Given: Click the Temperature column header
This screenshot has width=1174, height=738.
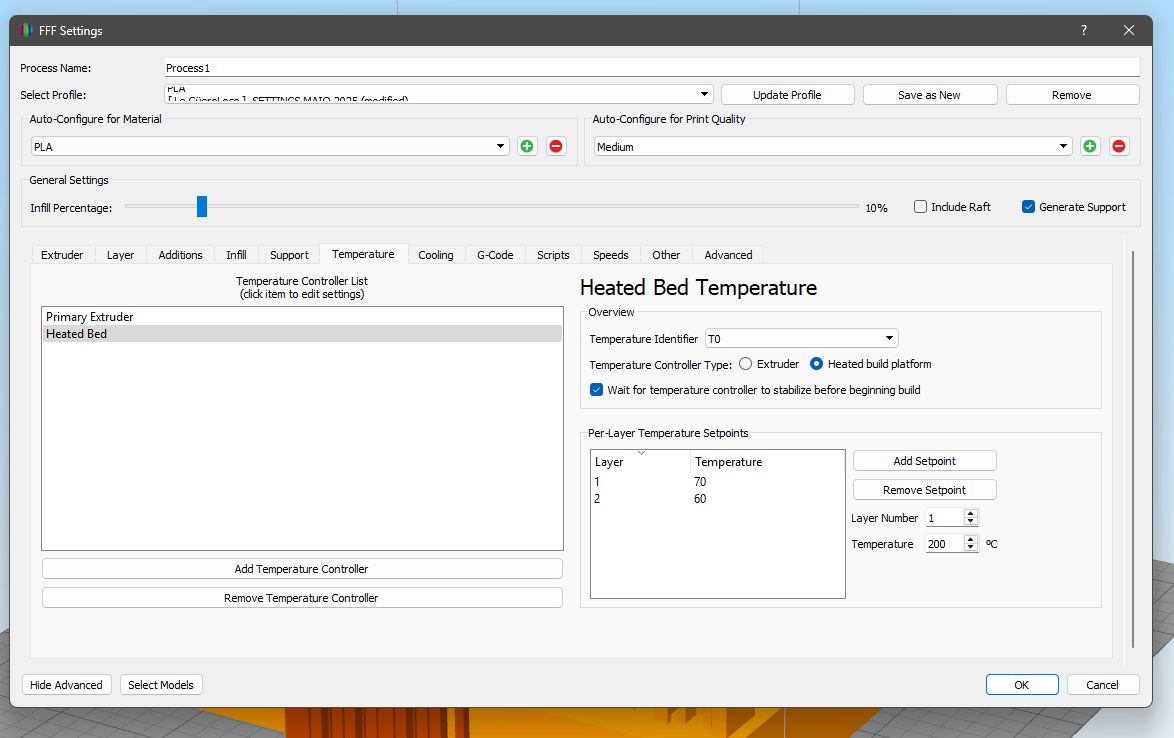Looking at the screenshot, I should click(x=768, y=462).
